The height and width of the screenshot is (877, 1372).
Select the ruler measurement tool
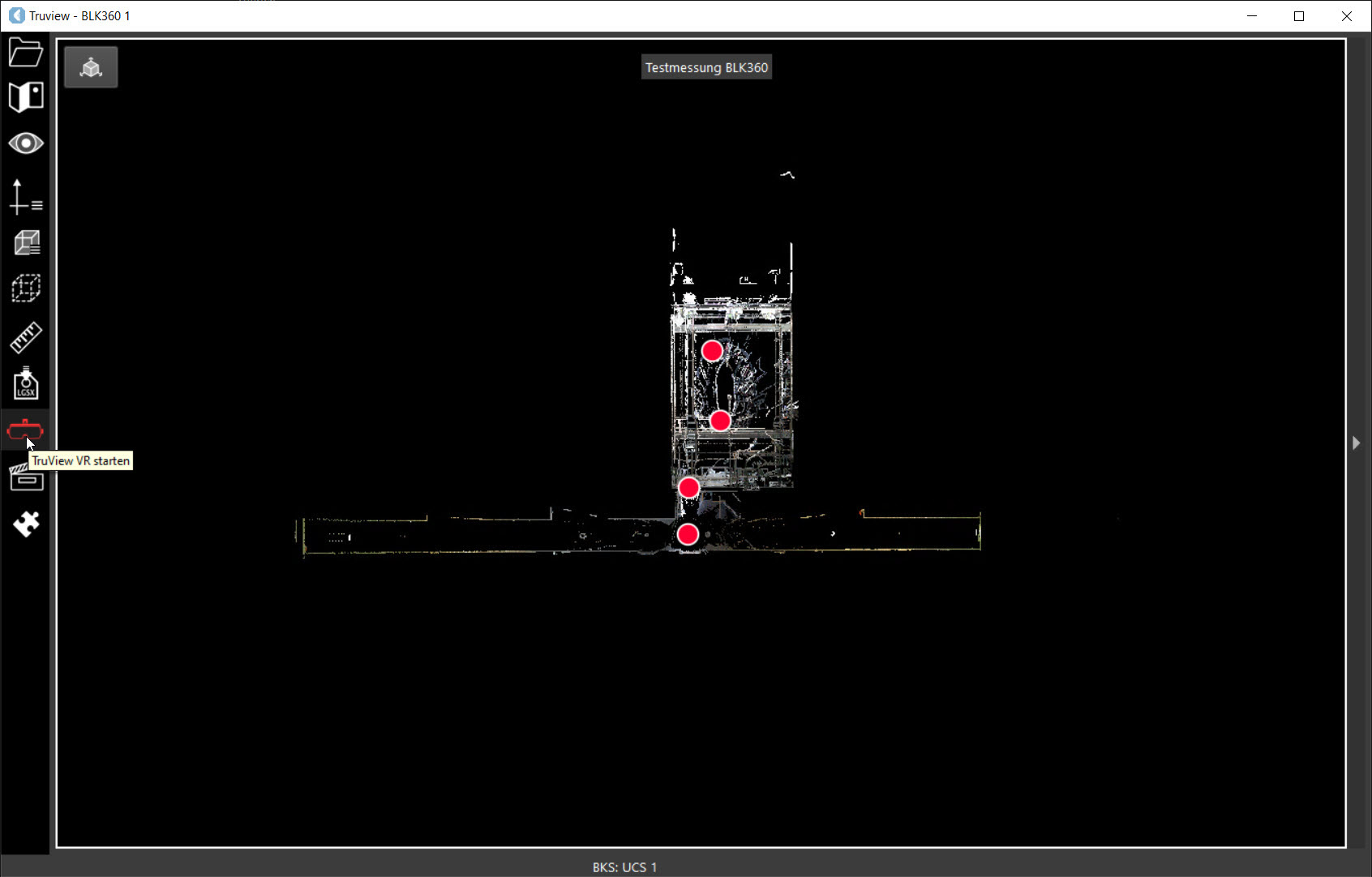[25, 337]
